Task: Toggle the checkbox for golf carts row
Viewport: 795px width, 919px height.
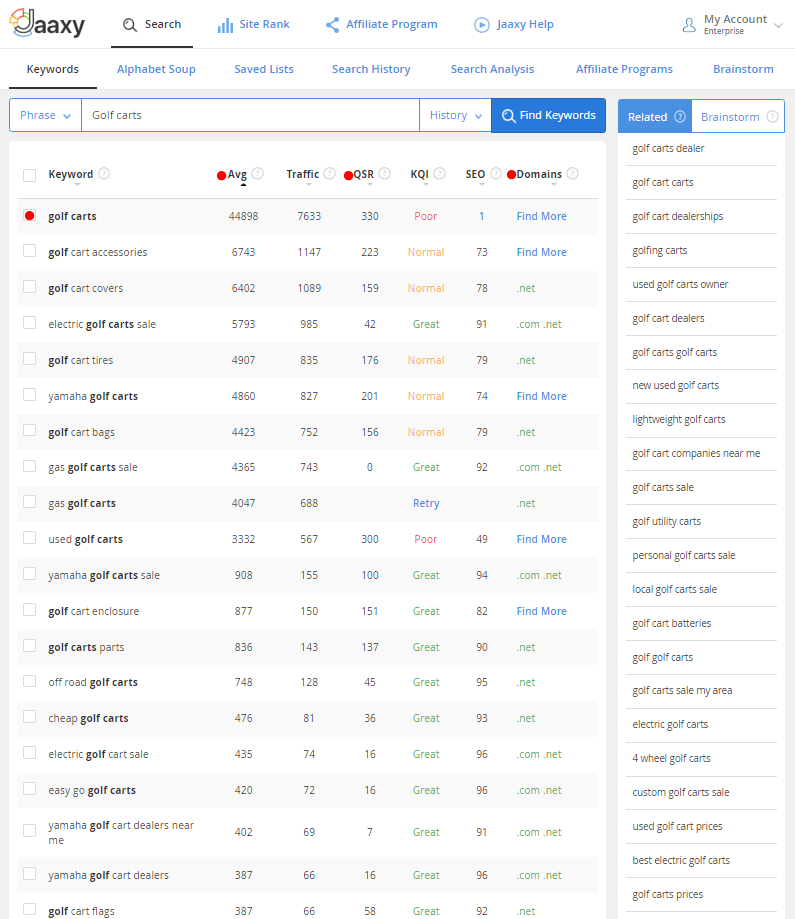Action: click(29, 215)
